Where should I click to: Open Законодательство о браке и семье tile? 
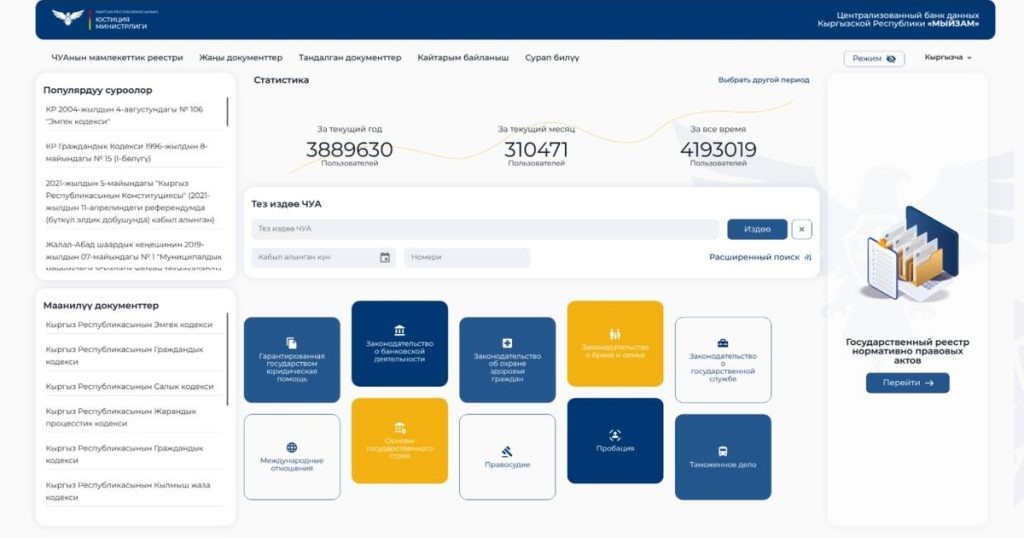(x=615, y=343)
